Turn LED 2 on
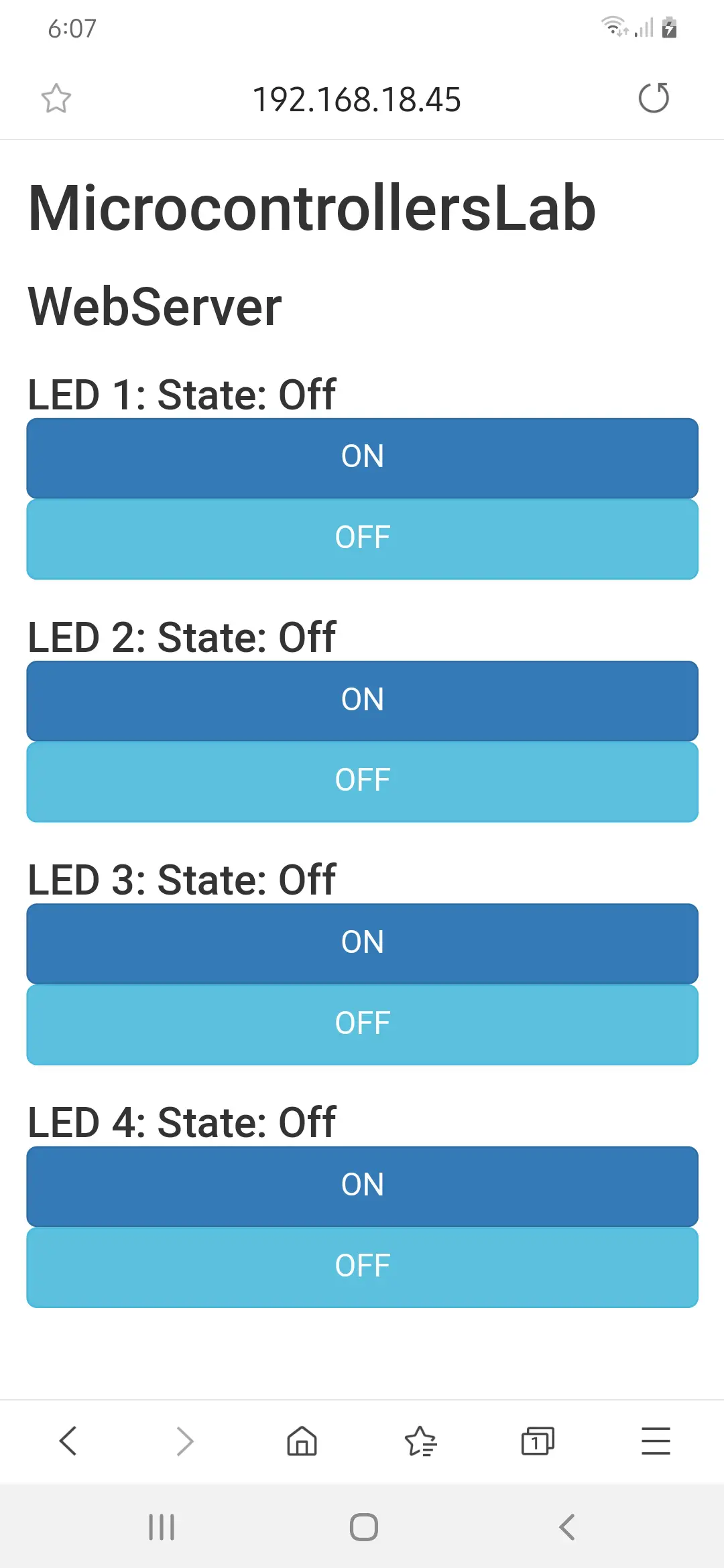 coord(362,701)
